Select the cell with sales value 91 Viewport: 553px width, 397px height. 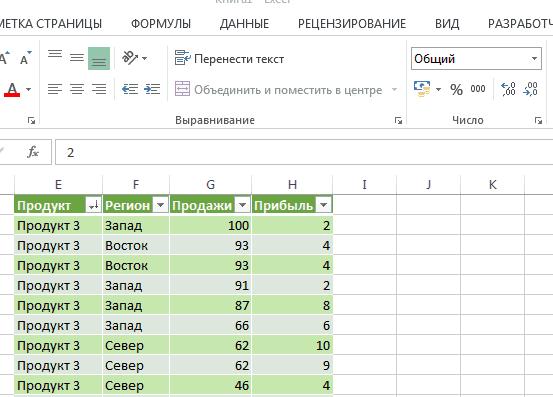211,285
